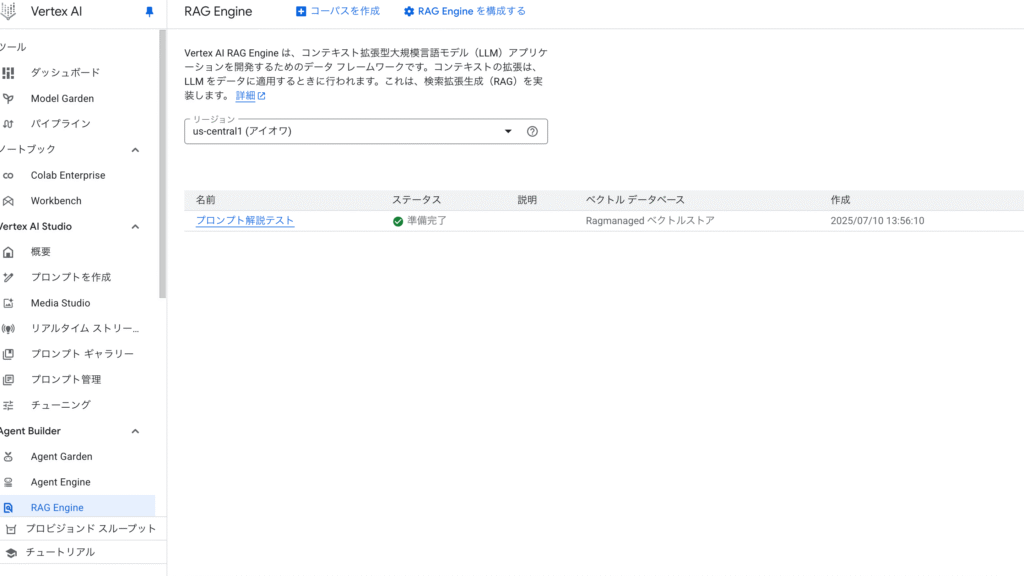The height and width of the screenshot is (576, 1024).
Task: Click the Model Garden sprout icon
Action: (8, 99)
